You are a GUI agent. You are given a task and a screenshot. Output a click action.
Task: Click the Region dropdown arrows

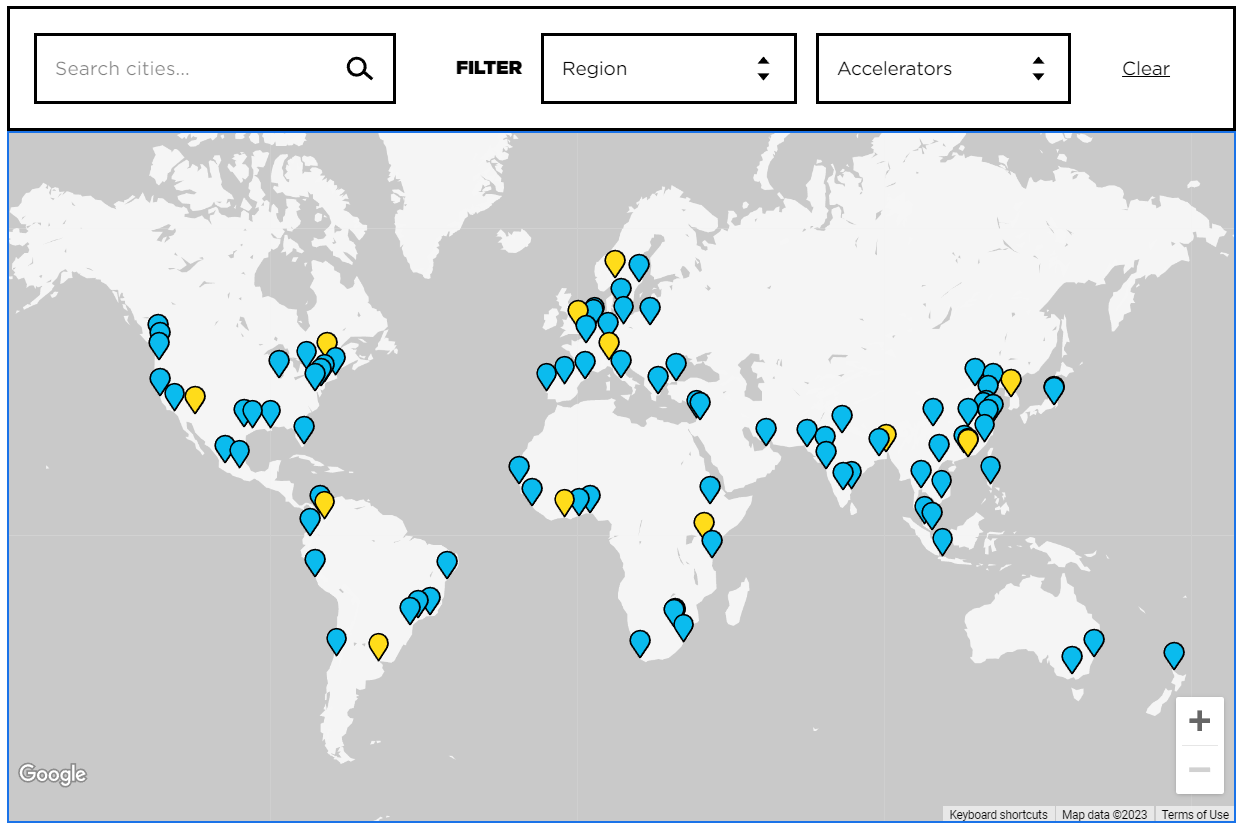click(x=763, y=69)
